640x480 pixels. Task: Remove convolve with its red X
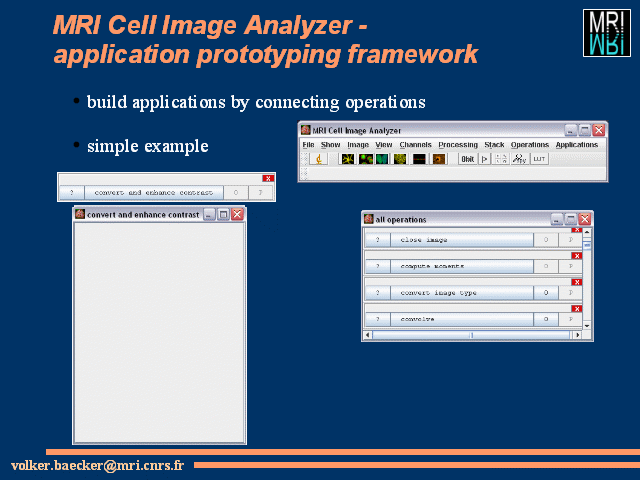576,309
